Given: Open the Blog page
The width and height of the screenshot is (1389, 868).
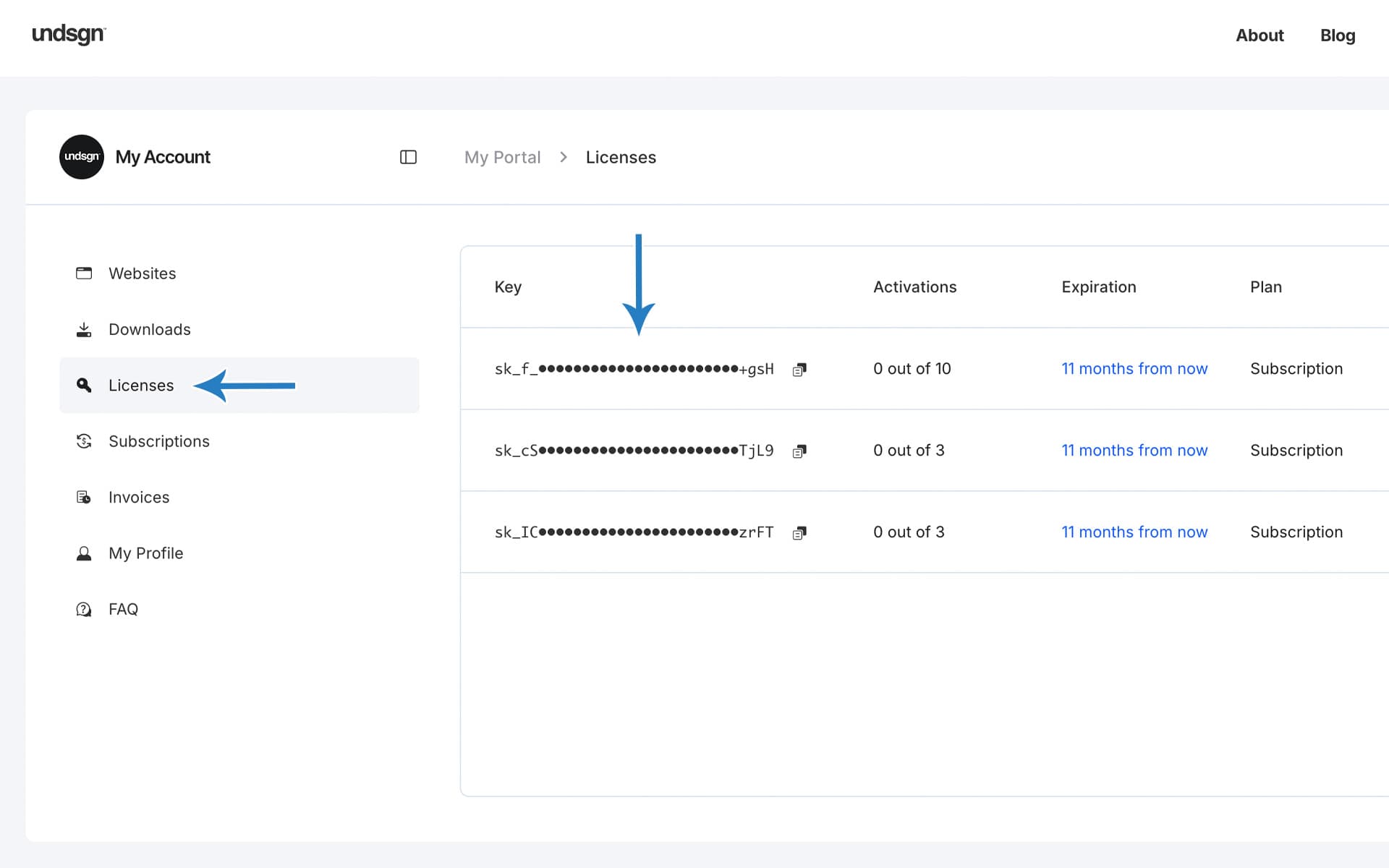Looking at the screenshot, I should (1337, 35).
